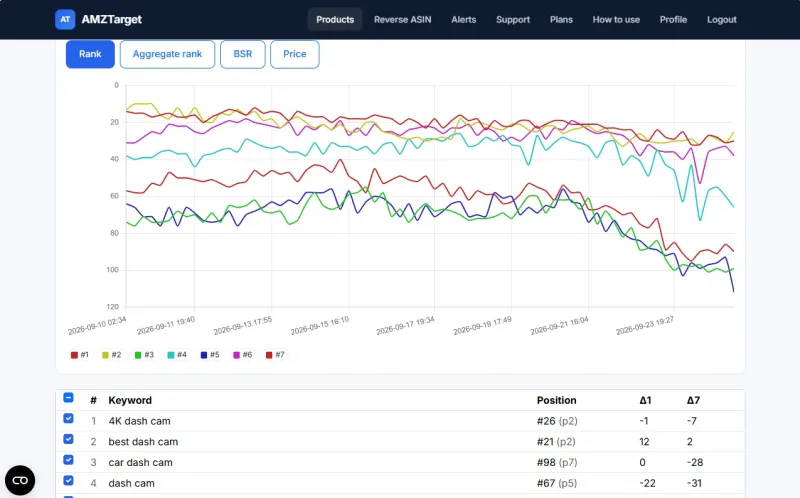The width and height of the screenshot is (800, 498).
Task: Uncheck the car dash cam checkbox
Action: pos(68,460)
